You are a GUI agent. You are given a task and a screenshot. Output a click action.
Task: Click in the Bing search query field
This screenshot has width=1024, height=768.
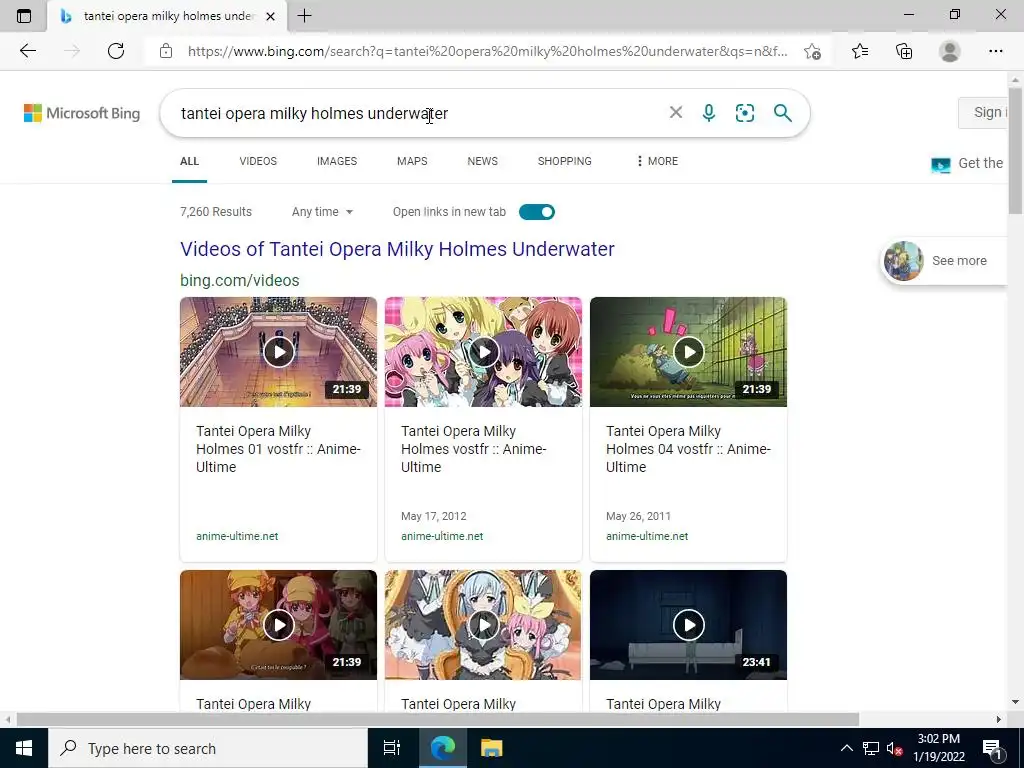418,113
